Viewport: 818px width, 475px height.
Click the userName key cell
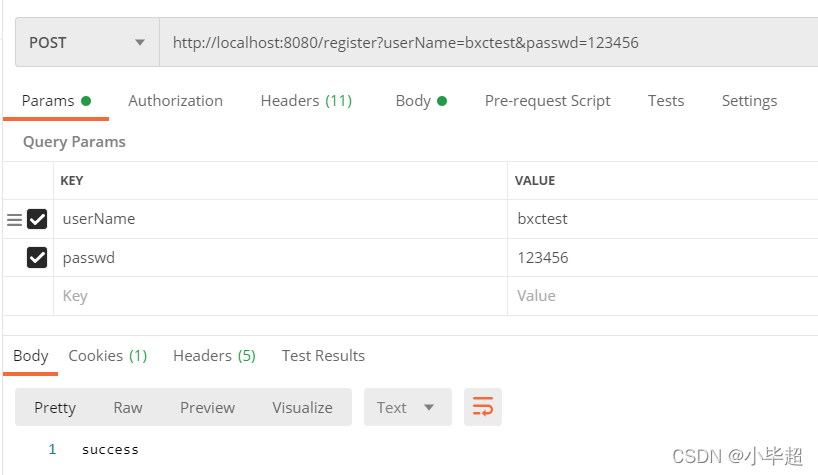coord(280,219)
